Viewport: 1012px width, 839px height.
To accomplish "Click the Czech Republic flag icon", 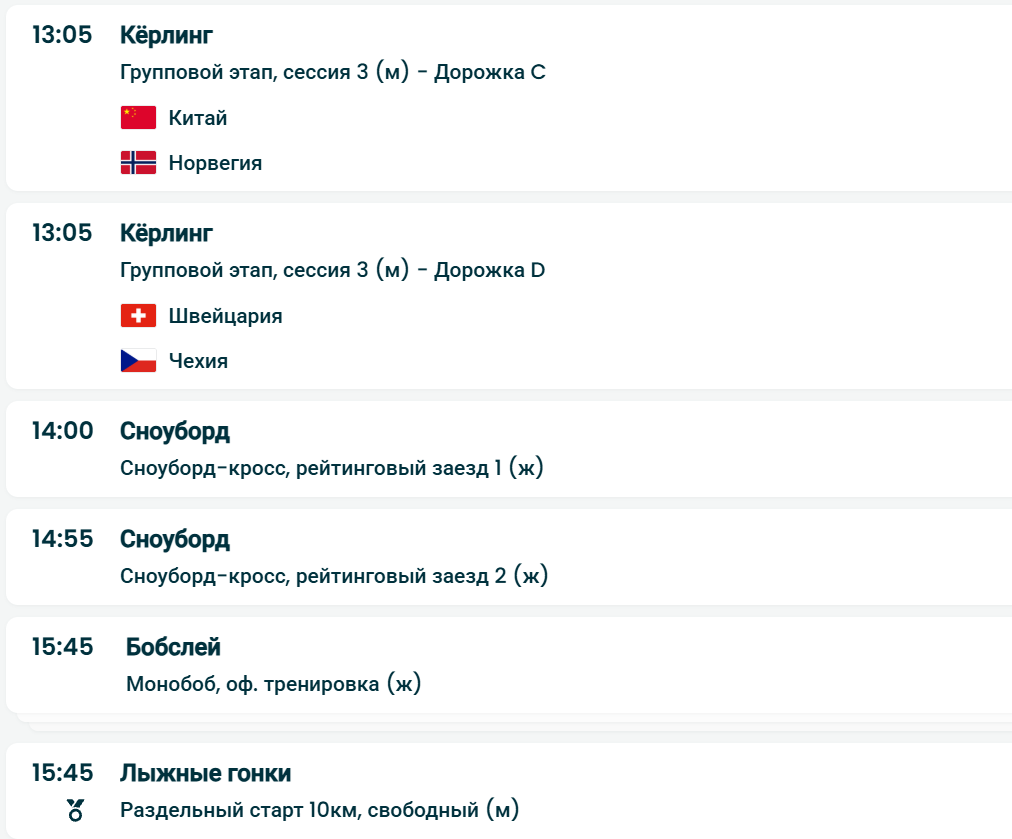I will coord(138,361).
